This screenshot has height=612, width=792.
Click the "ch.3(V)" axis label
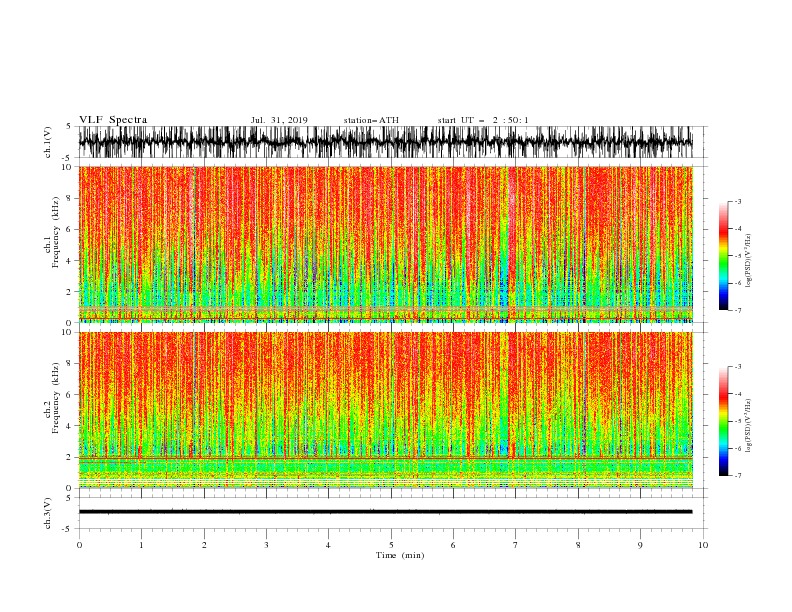48,513
